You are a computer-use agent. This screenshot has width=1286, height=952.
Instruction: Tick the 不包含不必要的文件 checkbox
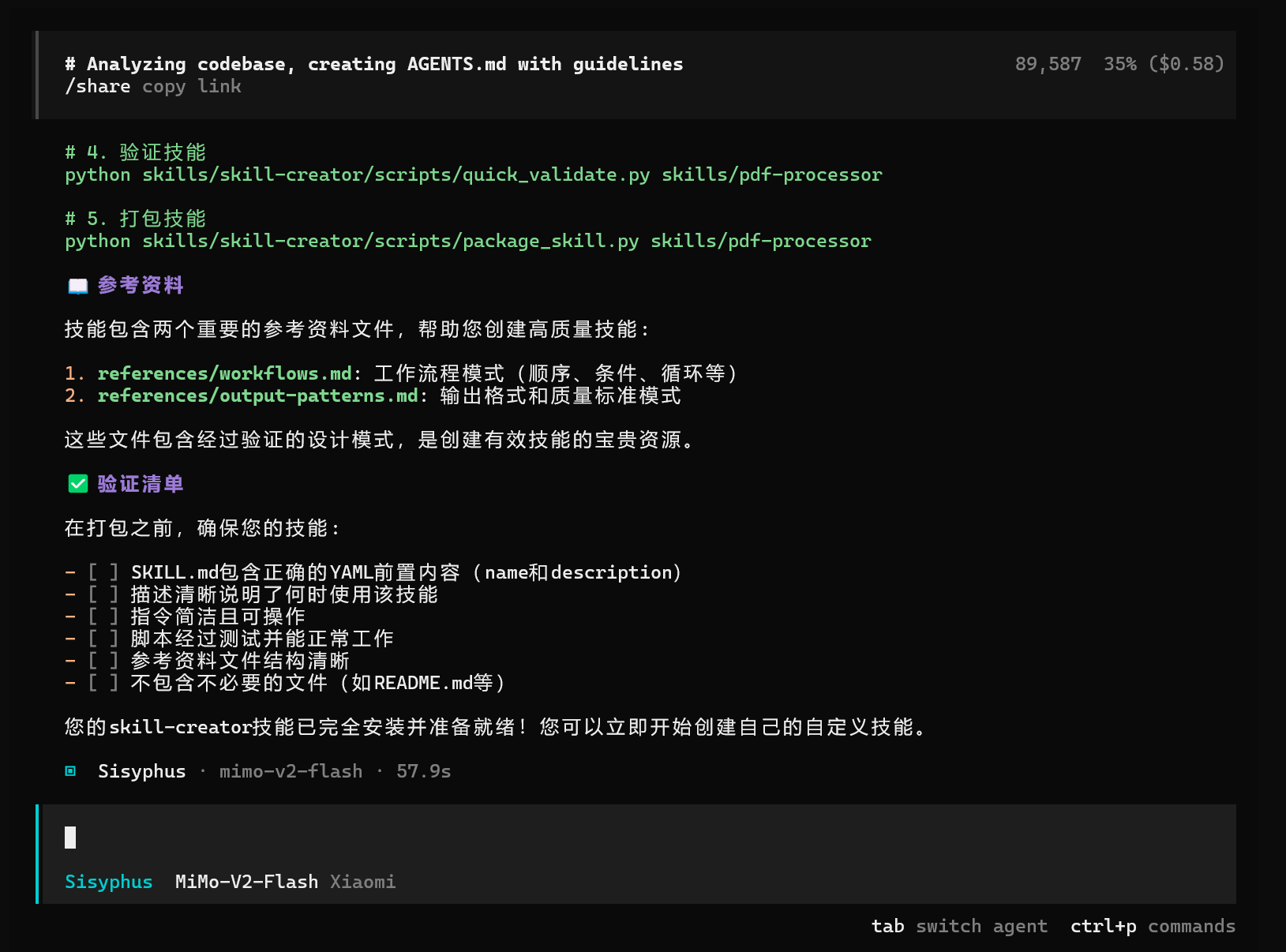(103, 683)
